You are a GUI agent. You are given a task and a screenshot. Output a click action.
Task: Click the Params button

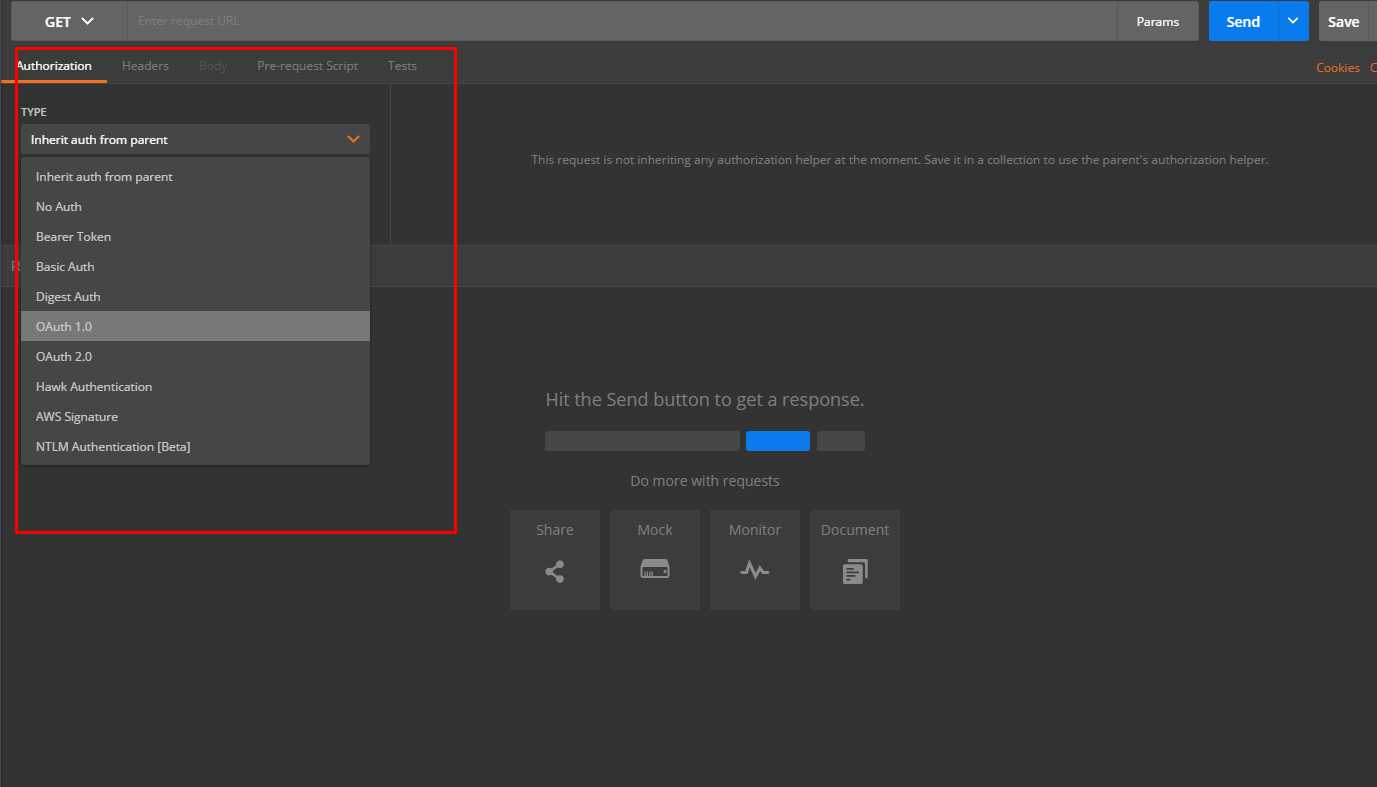click(1157, 20)
